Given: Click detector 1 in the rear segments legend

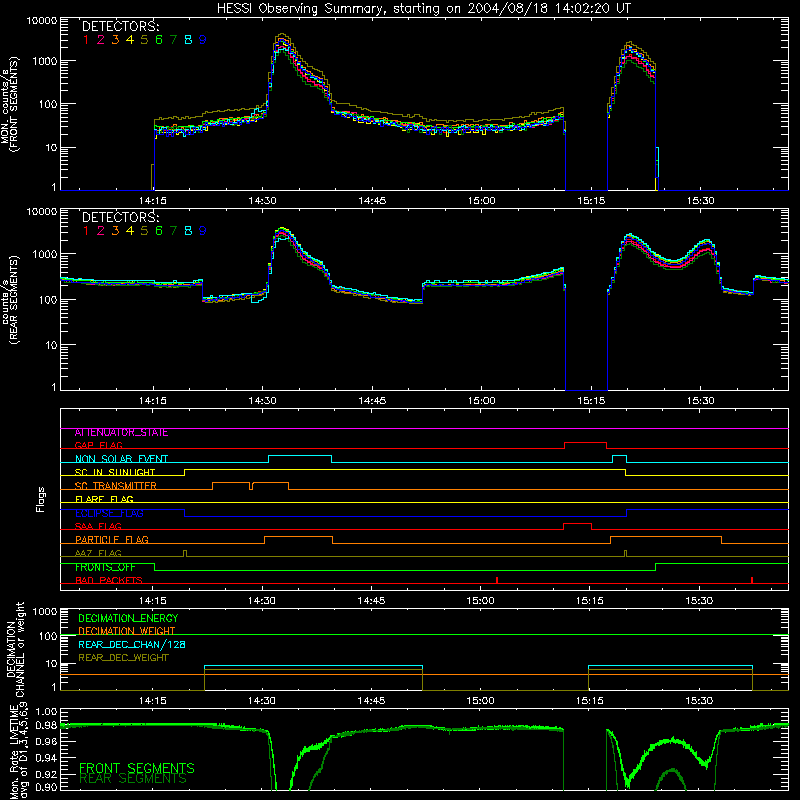Looking at the screenshot, I should [x=86, y=231].
